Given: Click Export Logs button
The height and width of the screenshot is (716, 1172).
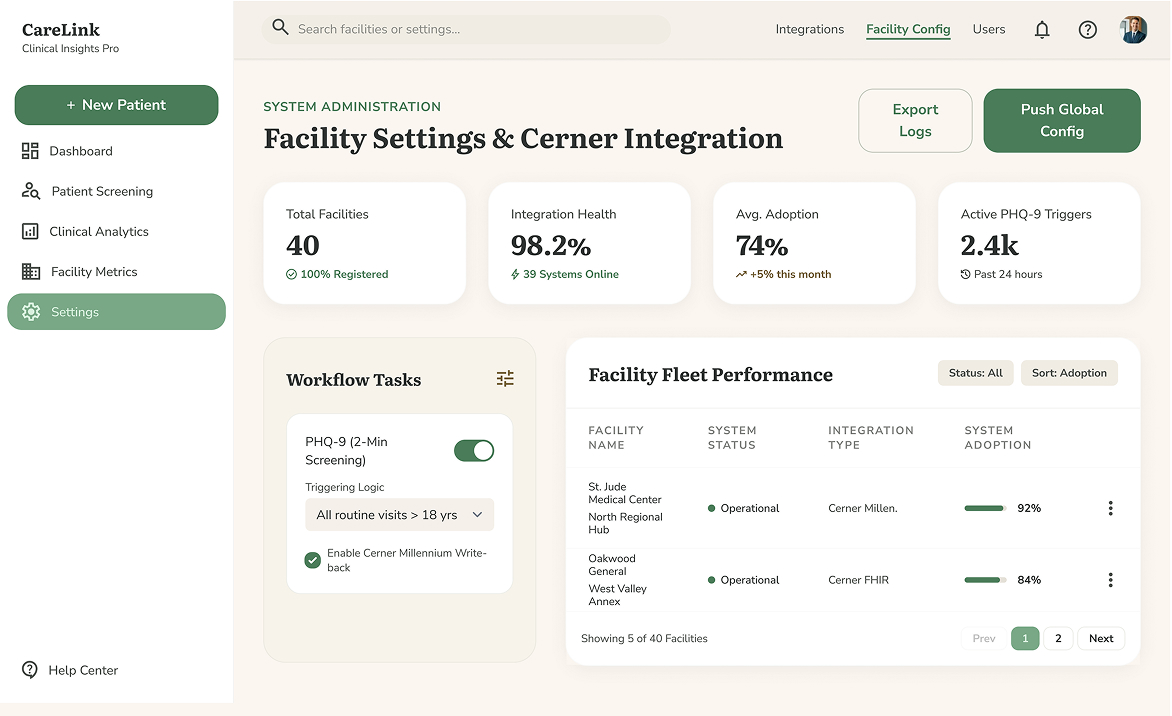Looking at the screenshot, I should 915,120.
